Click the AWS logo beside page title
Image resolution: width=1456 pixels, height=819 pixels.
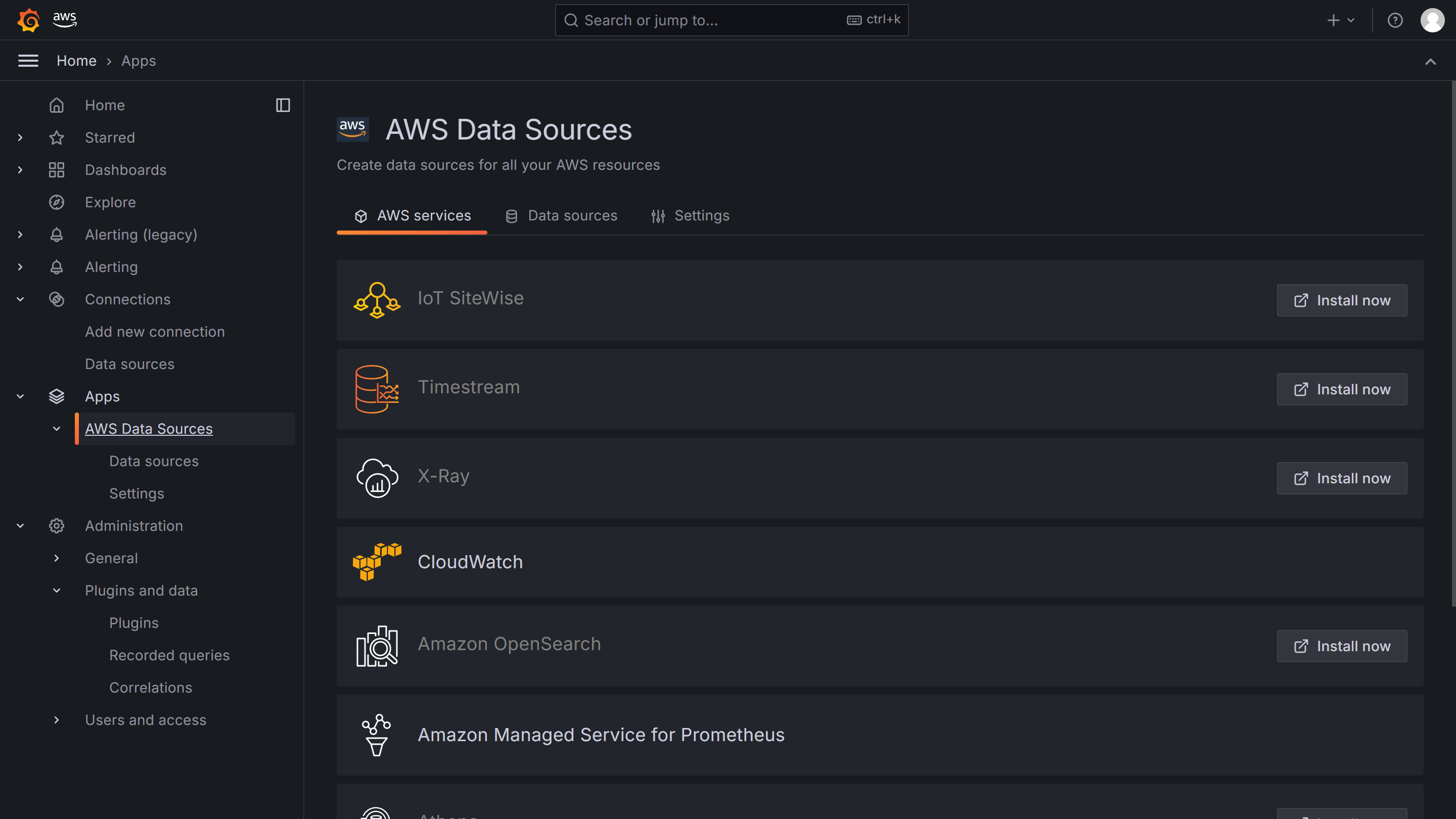pos(353,129)
